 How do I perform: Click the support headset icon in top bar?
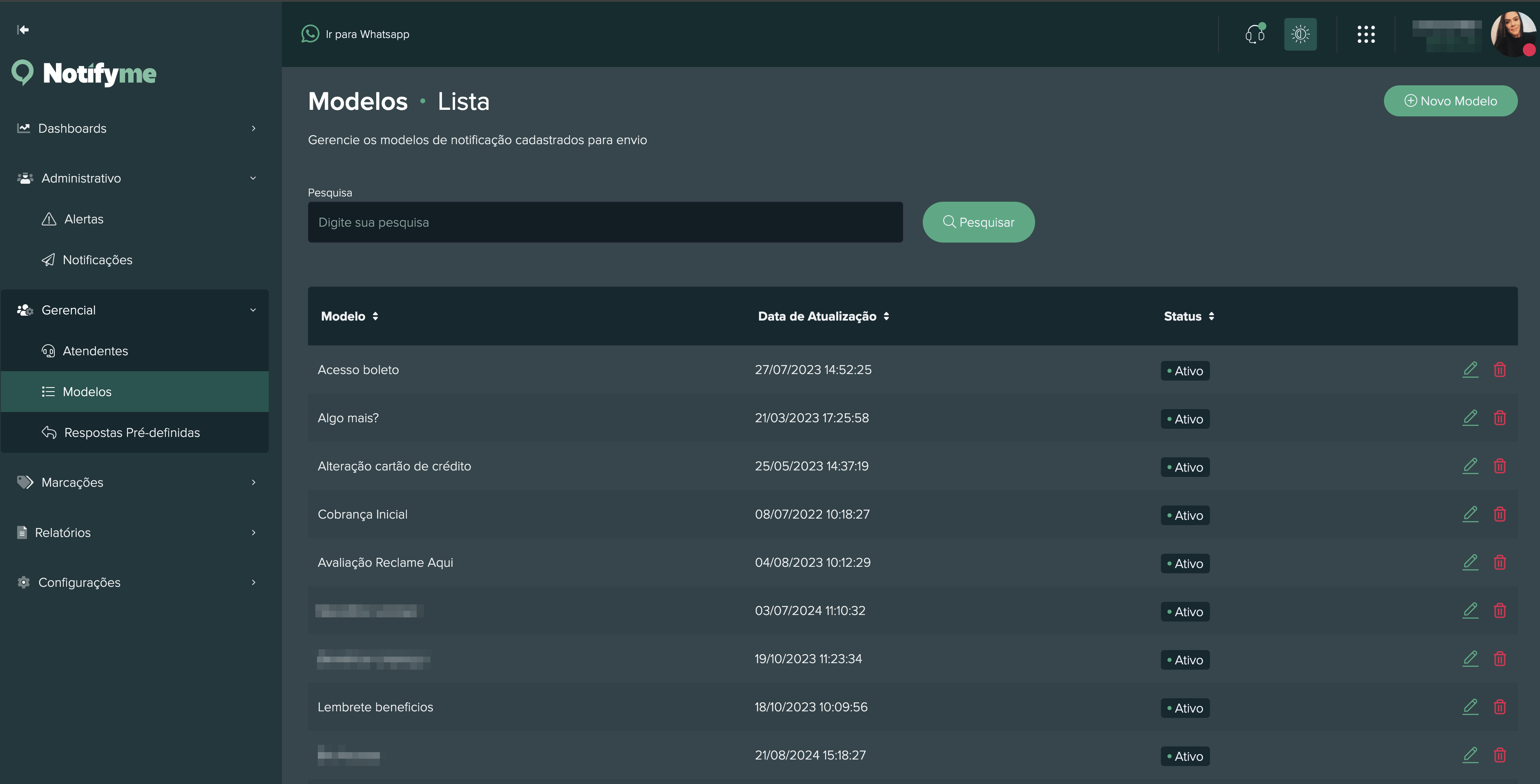tap(1254, 34)
